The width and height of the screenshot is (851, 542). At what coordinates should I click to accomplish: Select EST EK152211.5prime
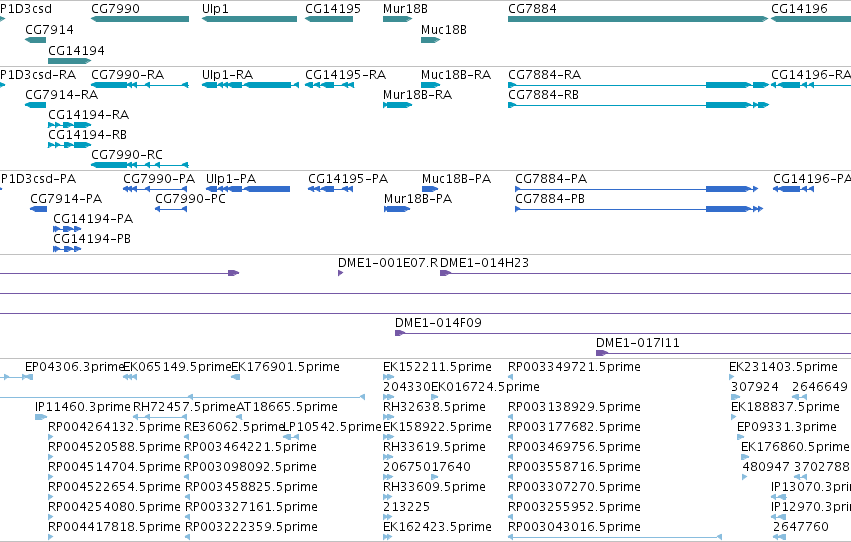point(437,367)
